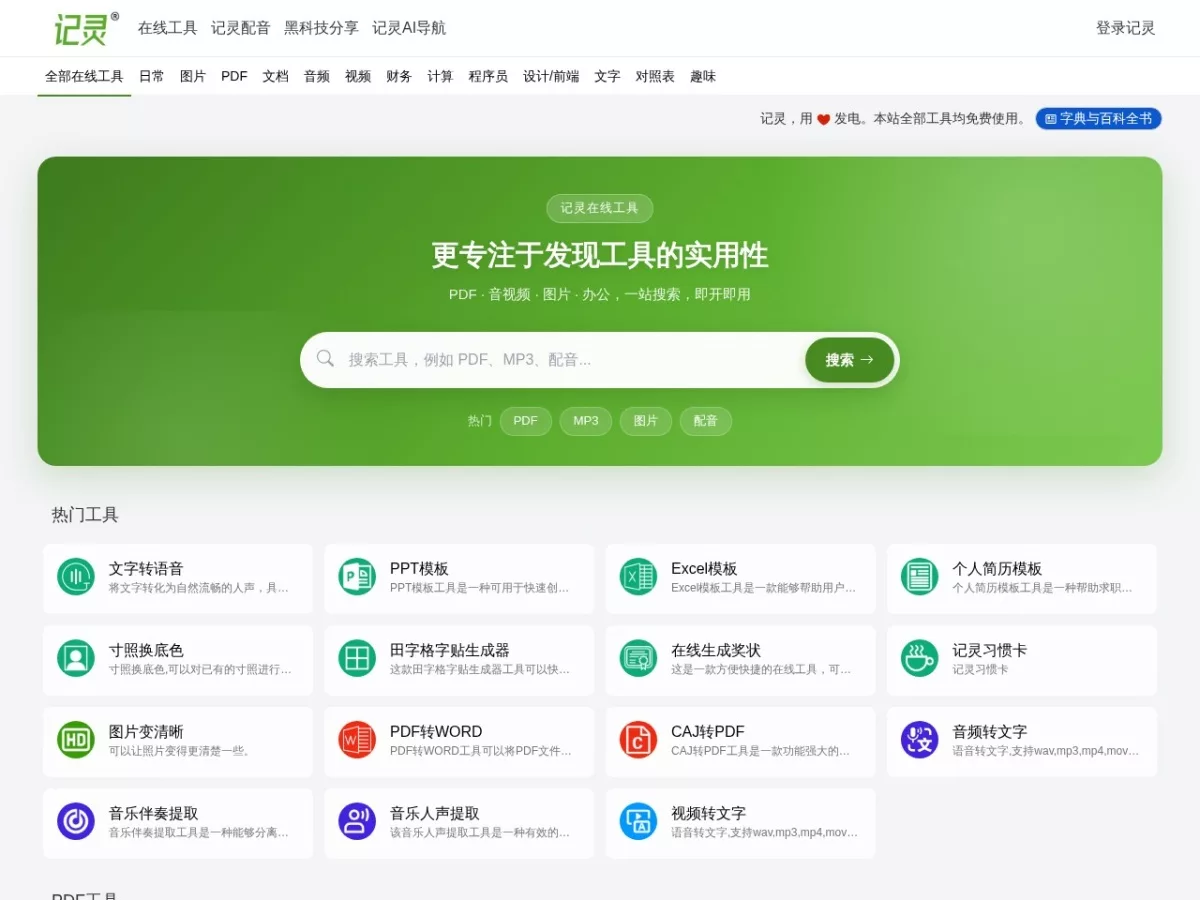
Task: Click the Excel模板 title text
Action: (x=704, y=569)
